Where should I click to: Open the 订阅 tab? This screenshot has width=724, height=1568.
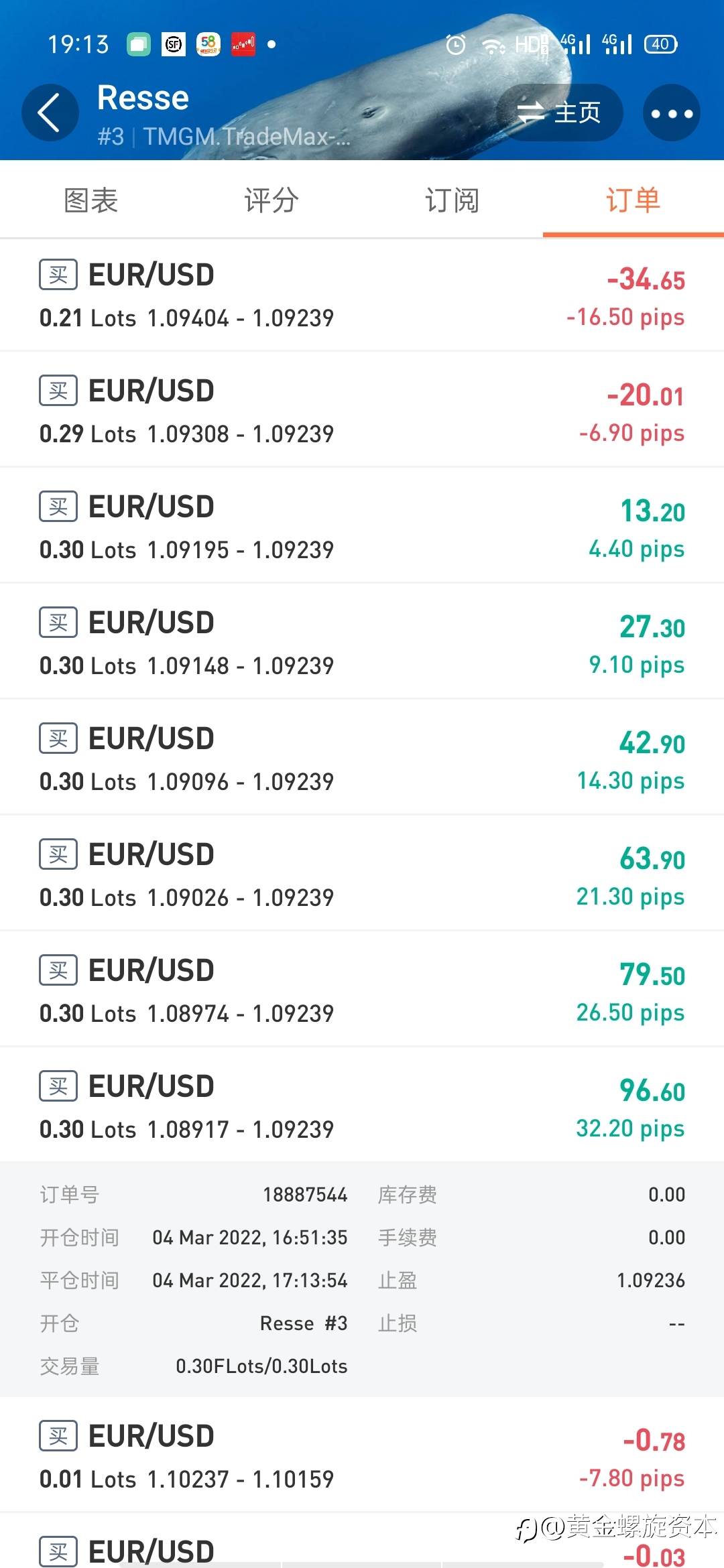(x=452, y=200)
